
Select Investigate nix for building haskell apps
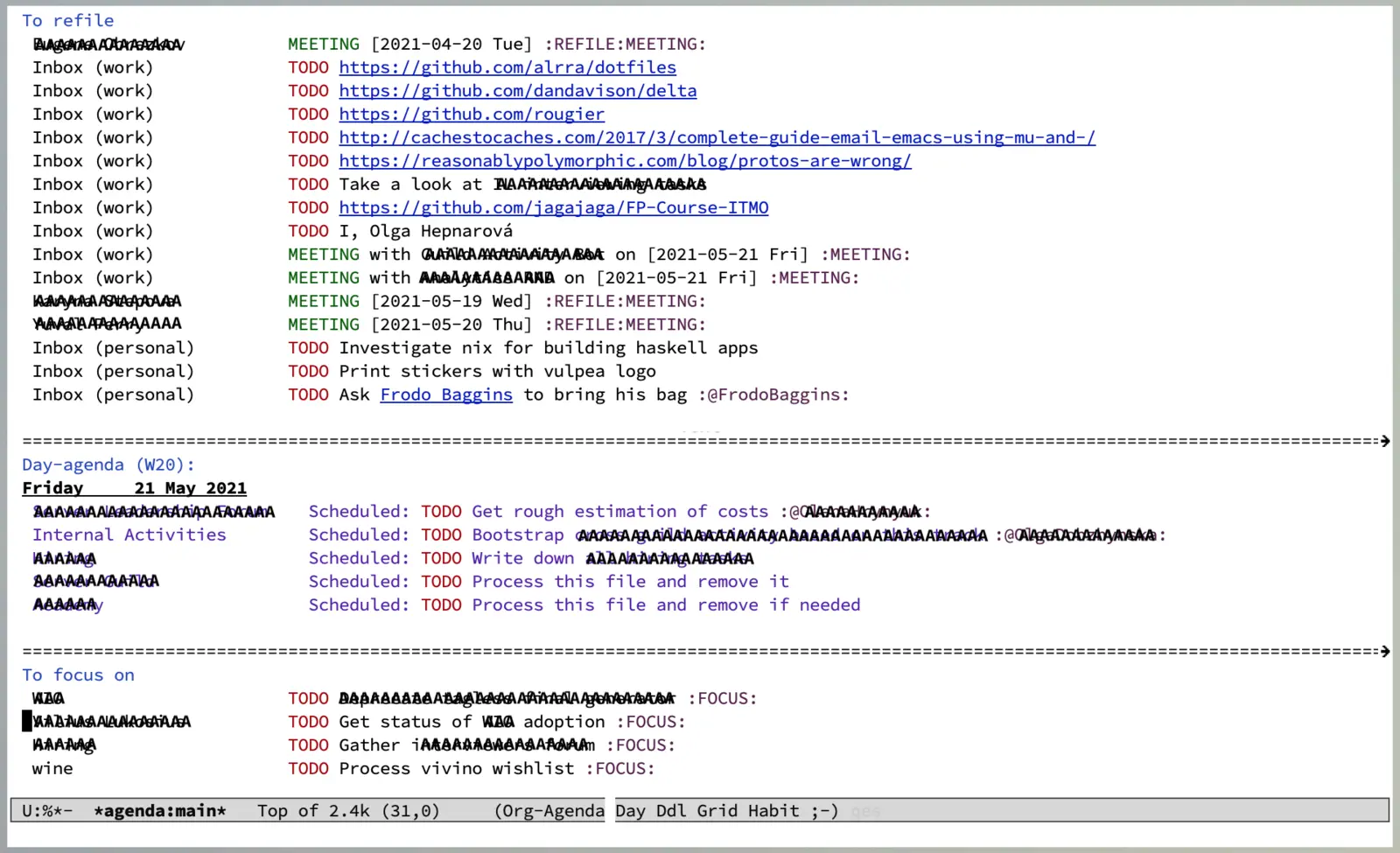(x=548, y=348)
